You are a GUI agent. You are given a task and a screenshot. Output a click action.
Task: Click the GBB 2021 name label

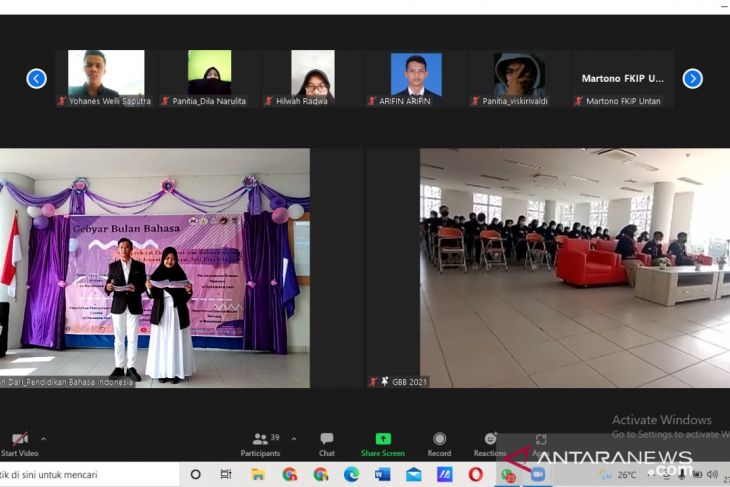click(x=409, y=382)
